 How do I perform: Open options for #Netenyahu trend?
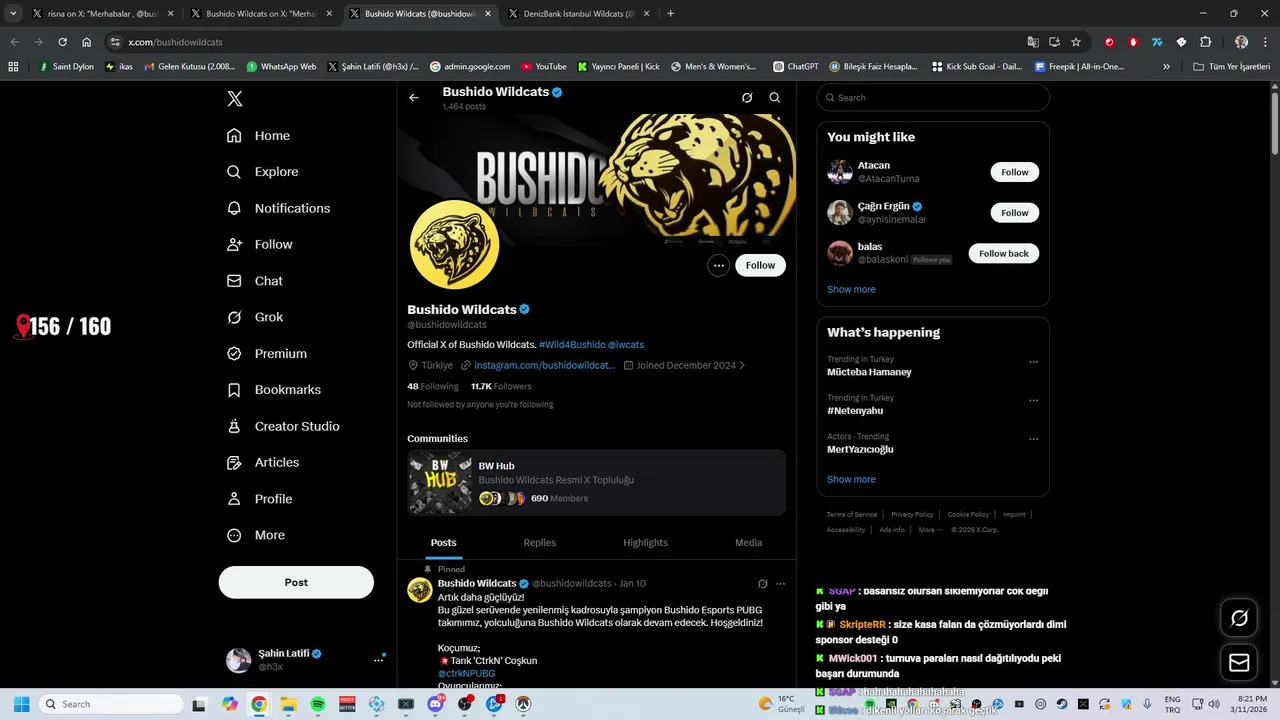[1033, 401]
